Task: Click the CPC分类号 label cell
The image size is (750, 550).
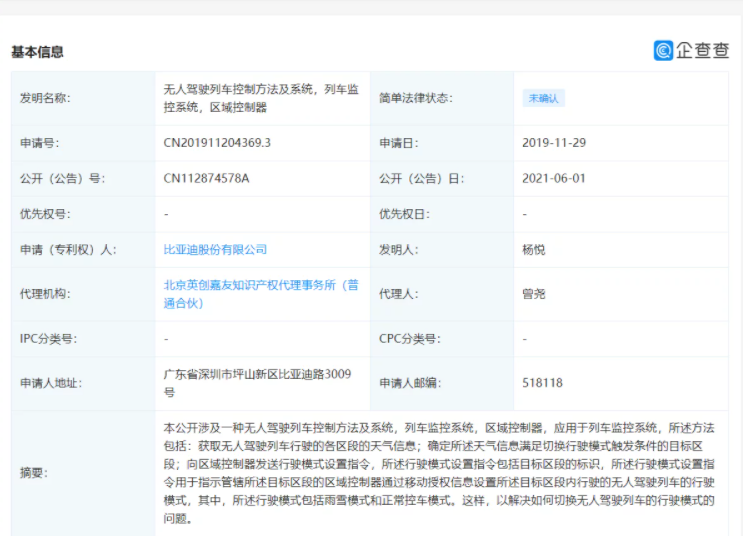Action: (410, 339)
